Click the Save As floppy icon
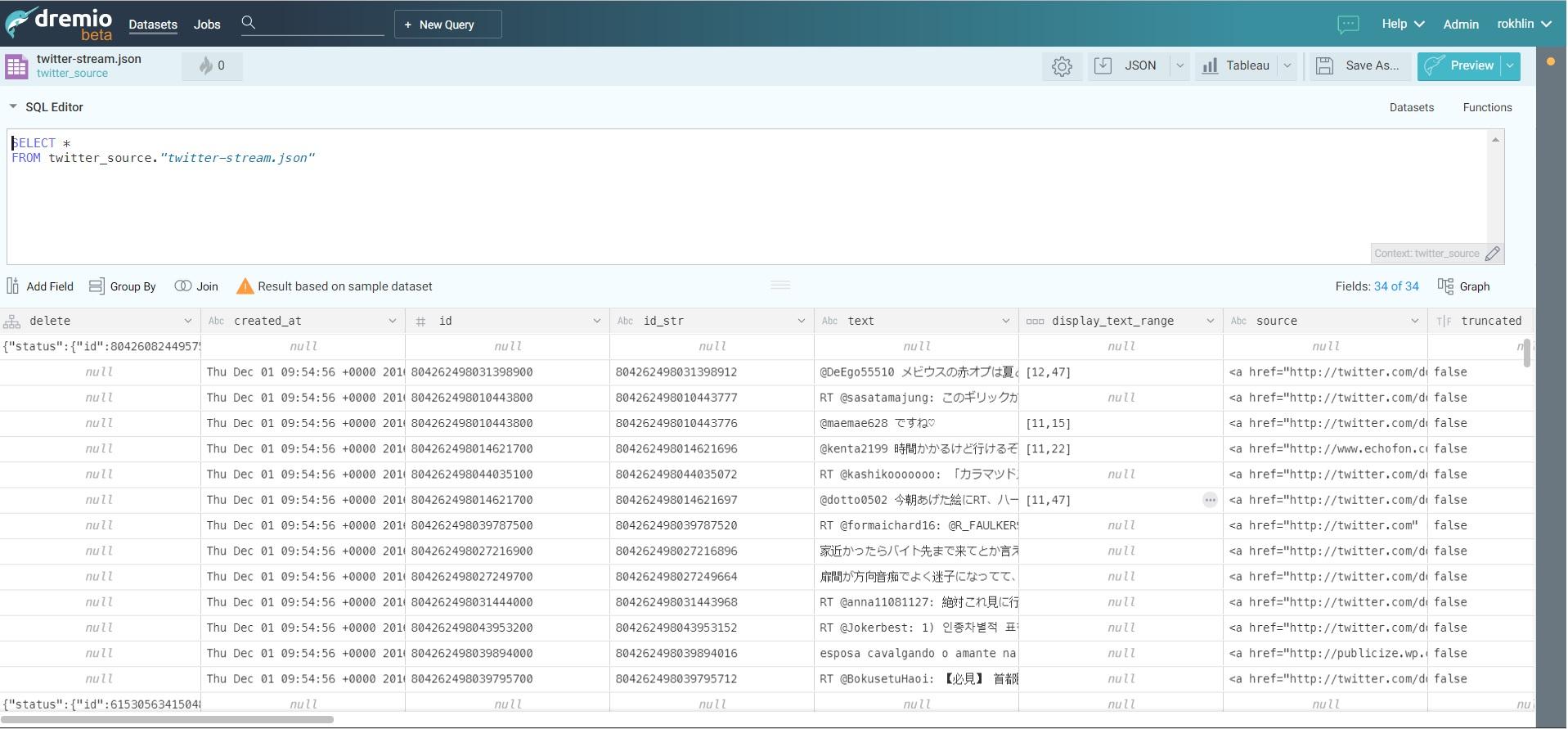Image resolution: width=1568 pixels, height=729 pixels. pyautogui.click(x=1325, y=65)
